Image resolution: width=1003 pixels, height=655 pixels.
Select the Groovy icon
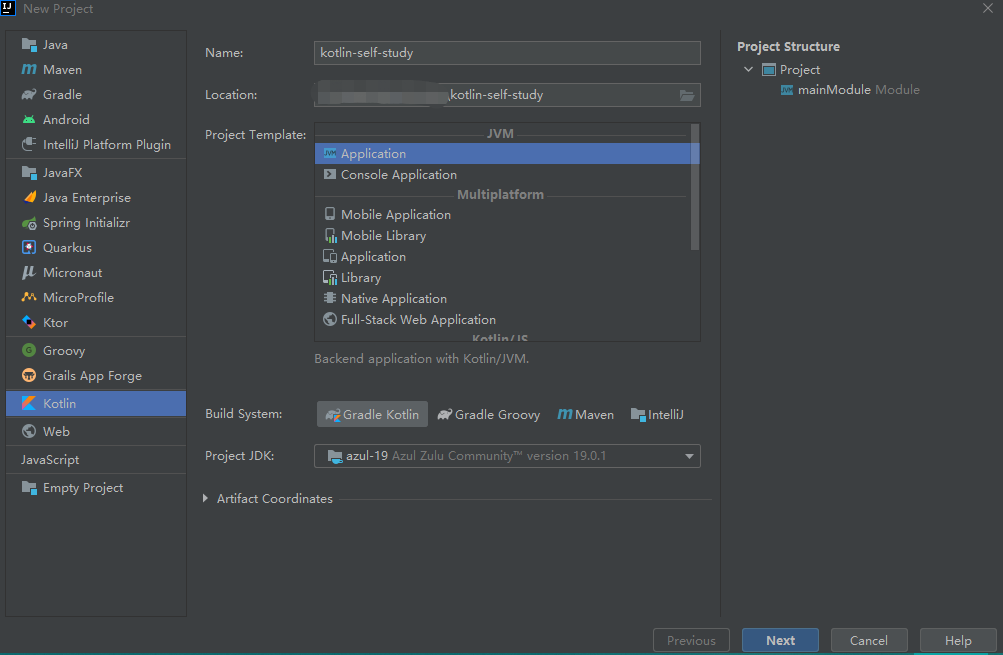coord(29,351)
